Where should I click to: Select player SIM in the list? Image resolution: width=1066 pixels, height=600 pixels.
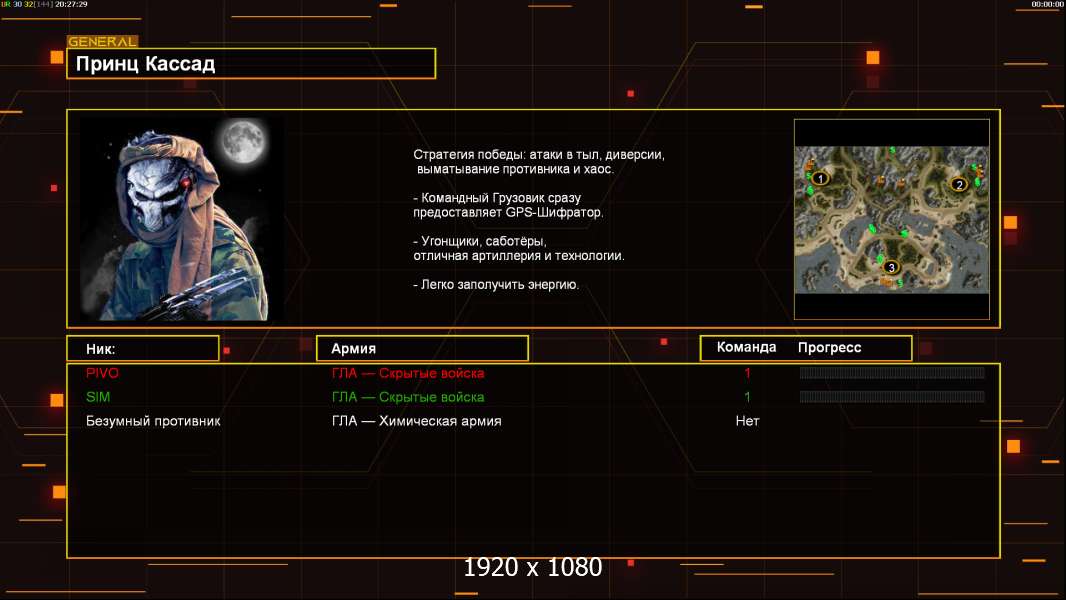98,397
